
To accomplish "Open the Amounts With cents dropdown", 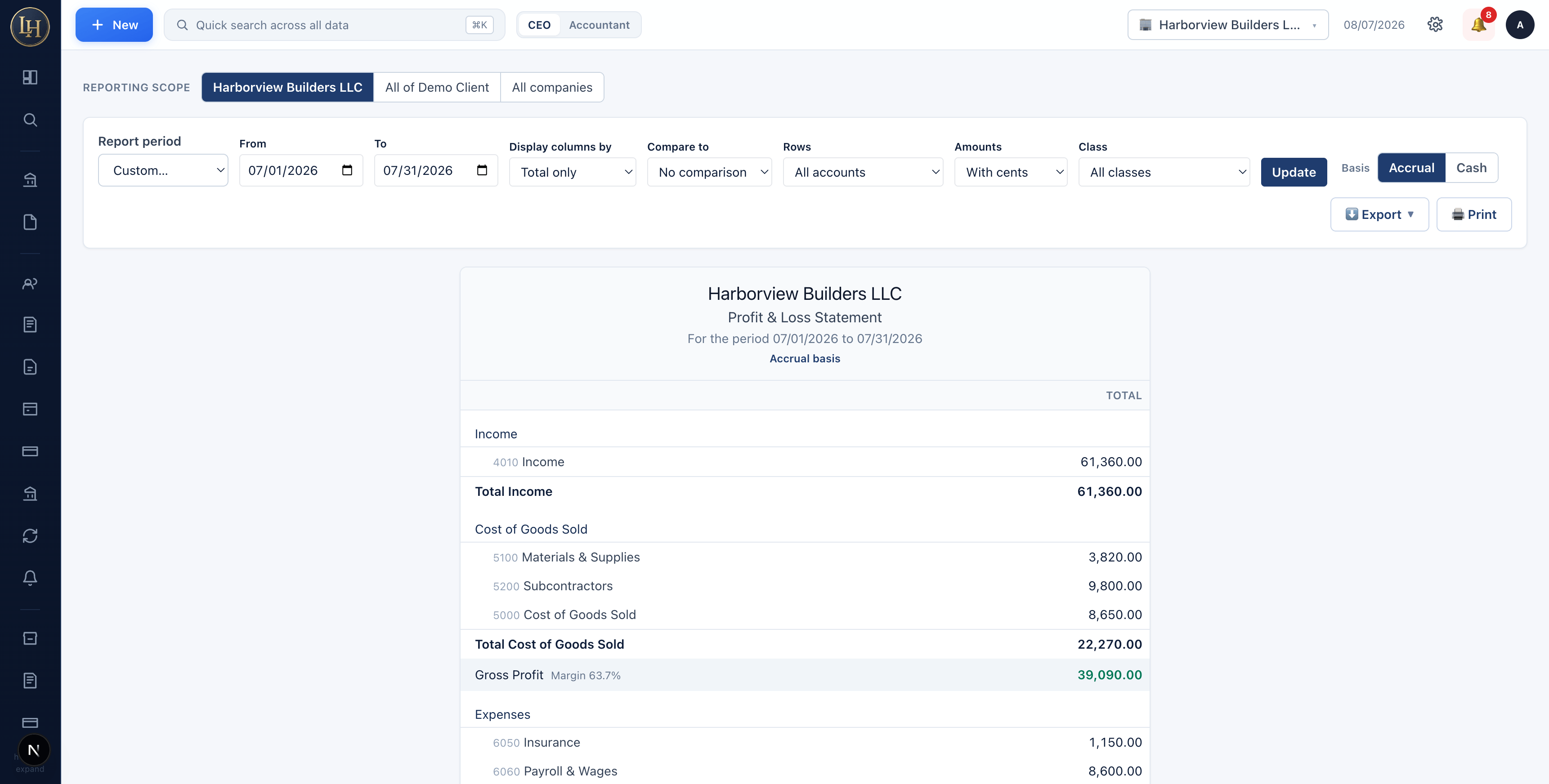I will point(1011,172).
